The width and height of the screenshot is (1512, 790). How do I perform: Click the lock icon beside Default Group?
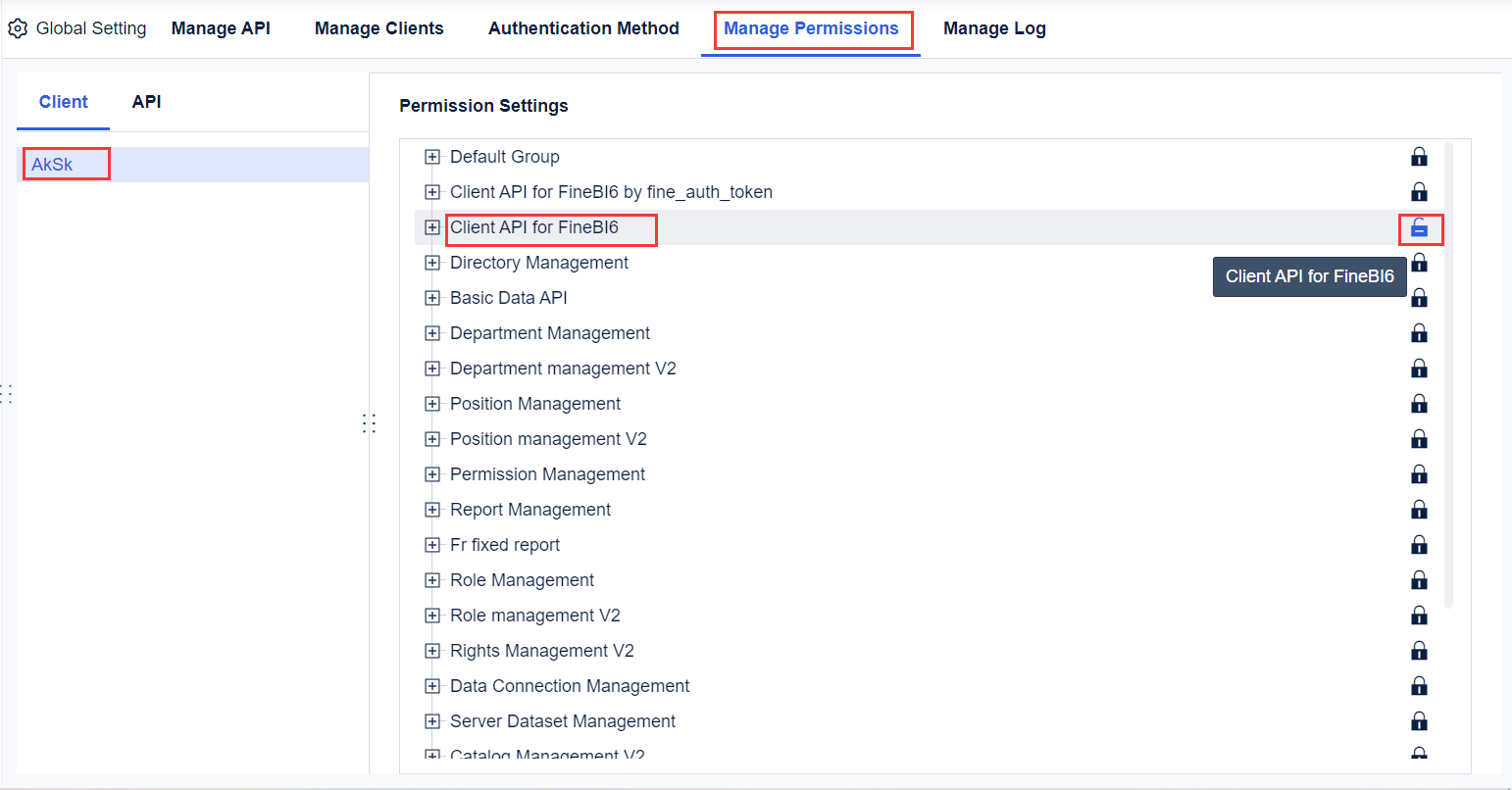click(1420, 157)
